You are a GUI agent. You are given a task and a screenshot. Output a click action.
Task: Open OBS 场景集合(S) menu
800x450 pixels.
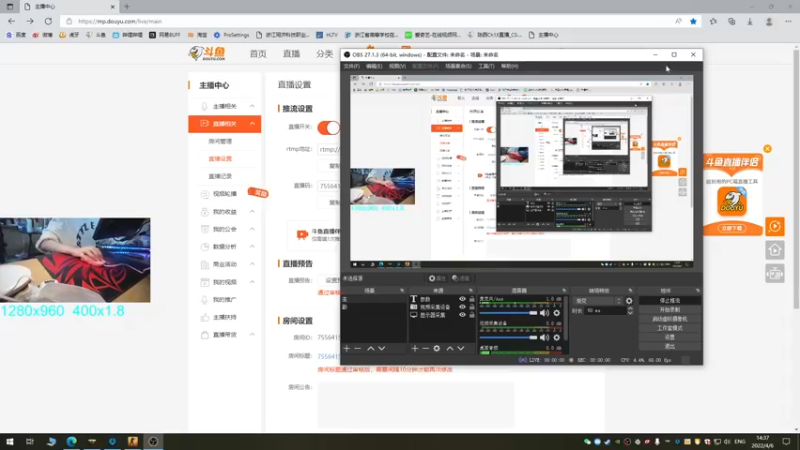[x=458, y=66]
